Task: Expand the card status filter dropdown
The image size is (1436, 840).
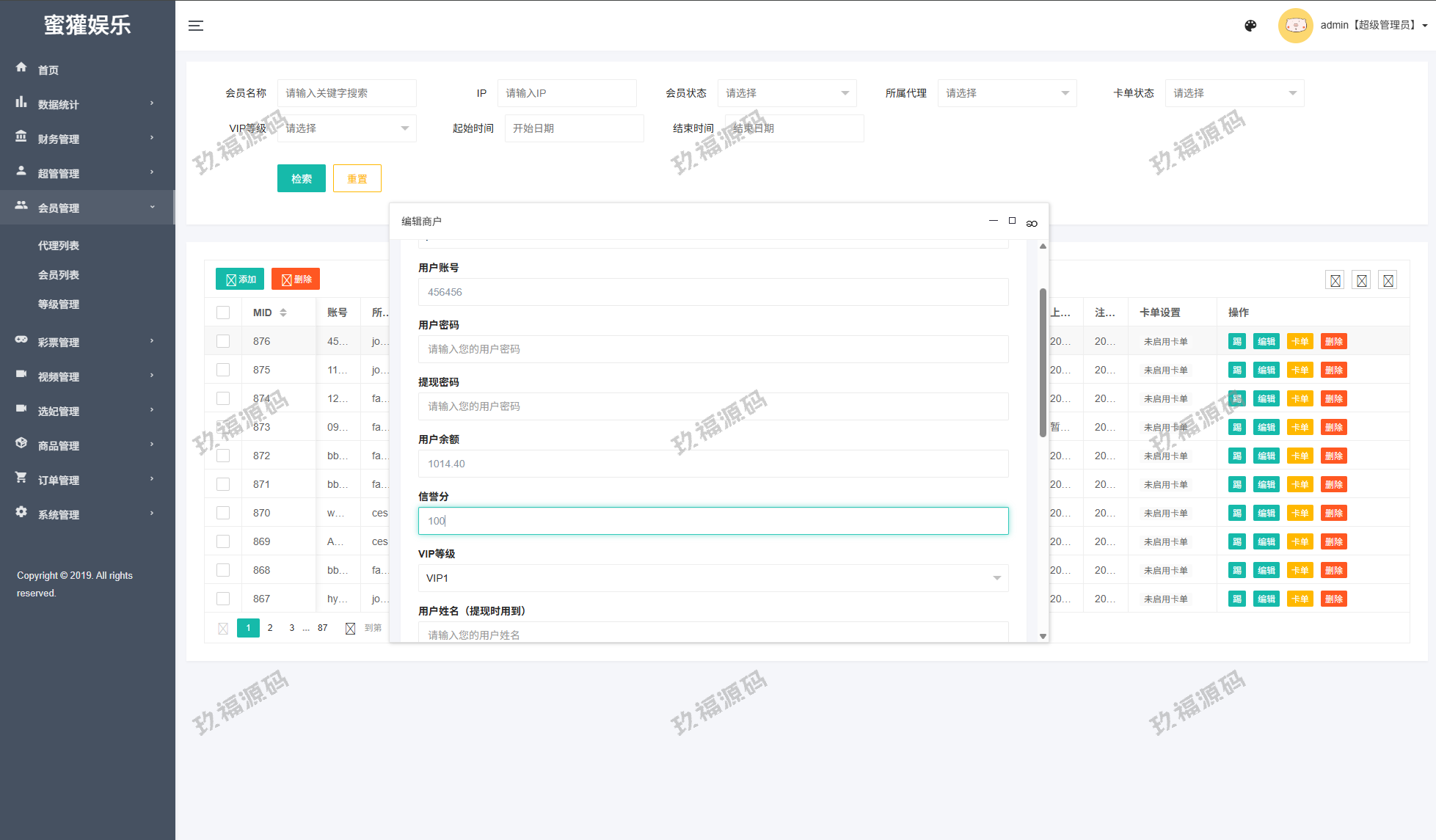Action: [x=1233, y=93]
